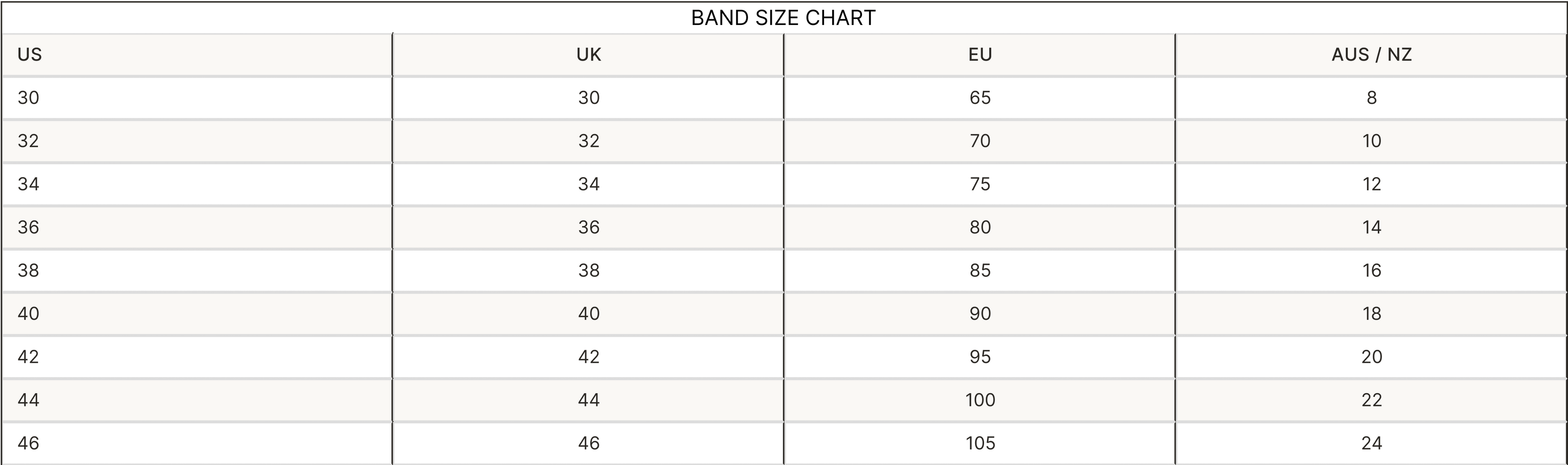
Task: Click US size 36 cell
Action: click(x=29, y=227)
